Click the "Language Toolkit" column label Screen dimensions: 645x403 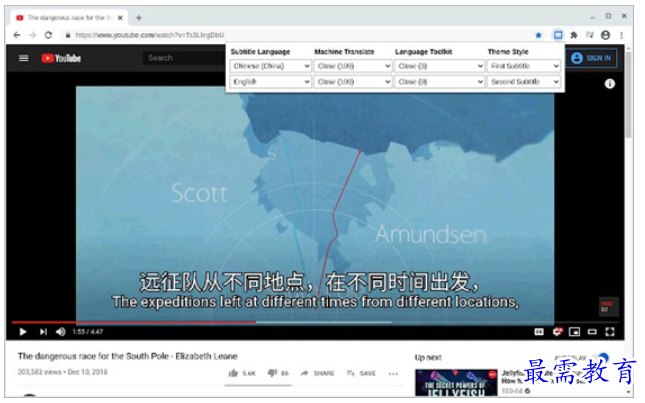(x=424, y=52)
